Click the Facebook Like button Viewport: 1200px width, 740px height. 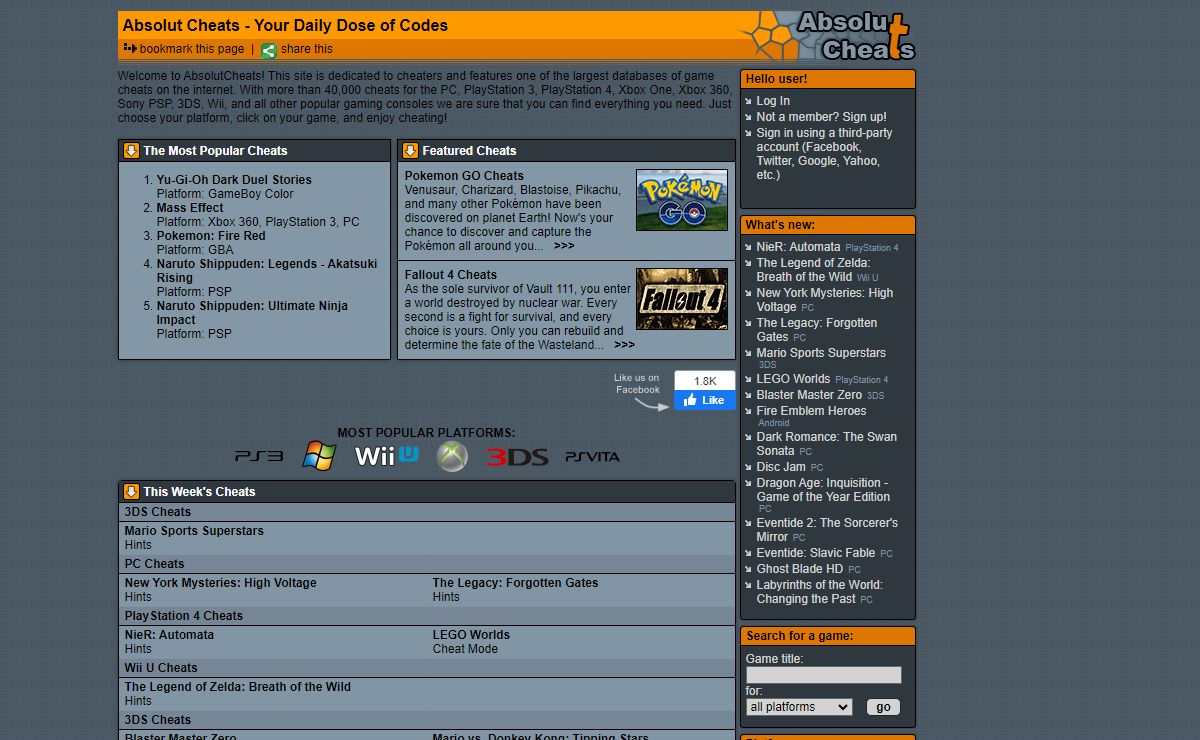click(x=705, y=400)
